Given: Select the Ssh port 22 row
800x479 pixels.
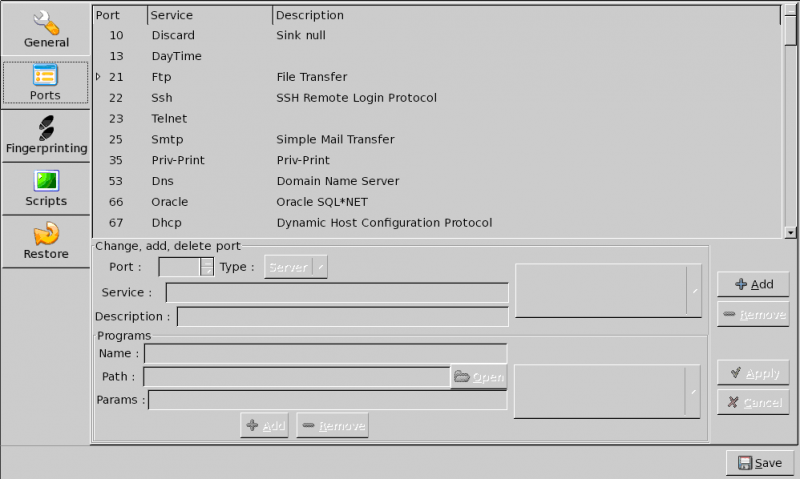Looking at the screenshot, I should [300, 98].
